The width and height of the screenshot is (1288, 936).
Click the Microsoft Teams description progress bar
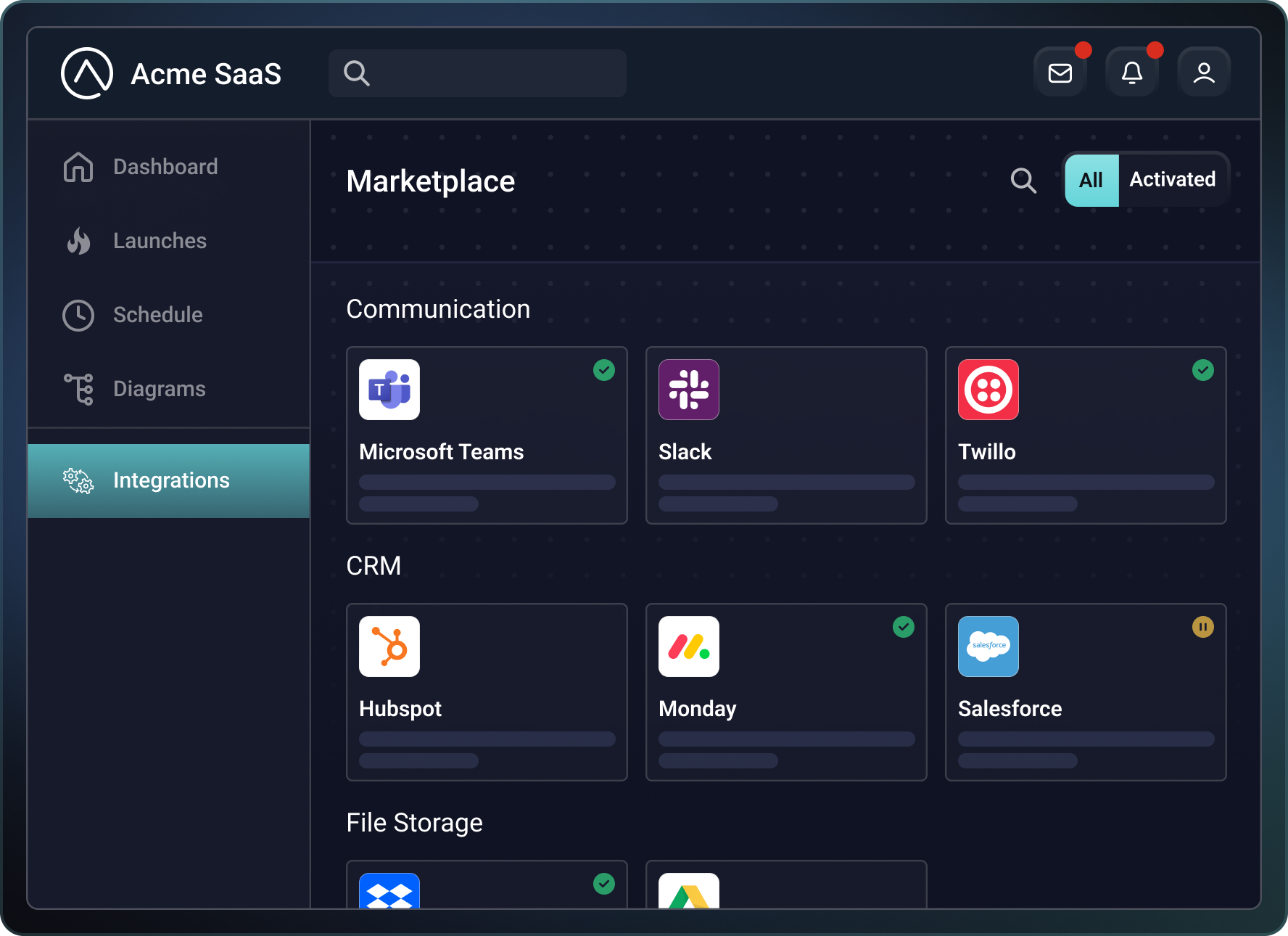click(487, 482)
